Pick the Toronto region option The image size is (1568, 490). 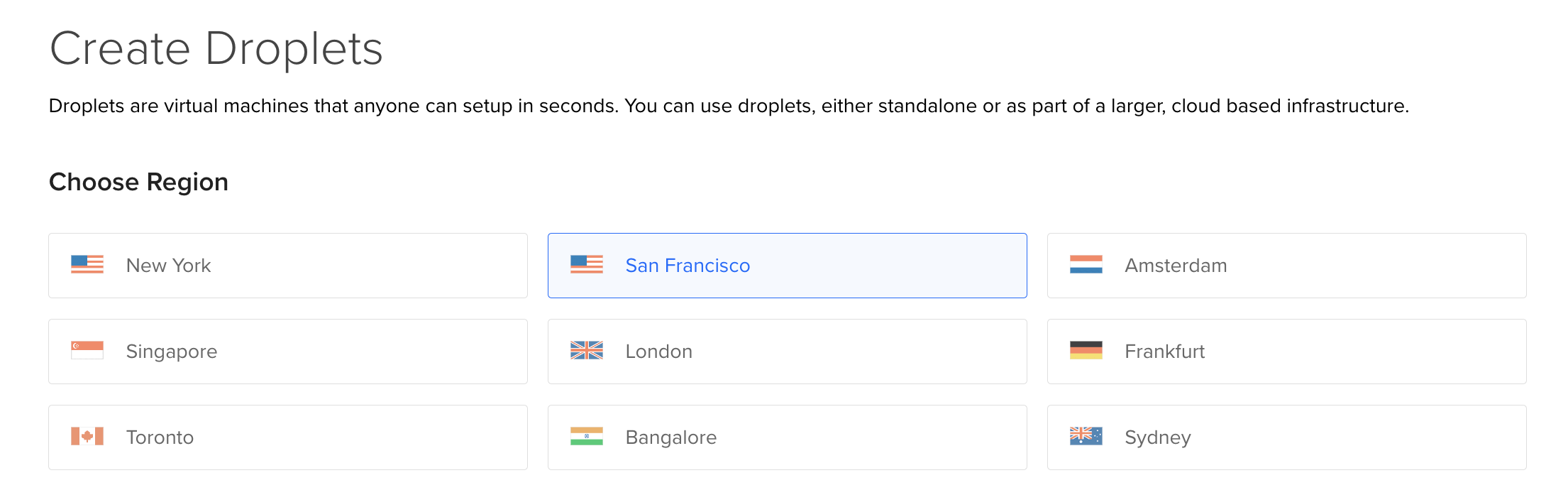pyautogui.click(x=288, y=437)
